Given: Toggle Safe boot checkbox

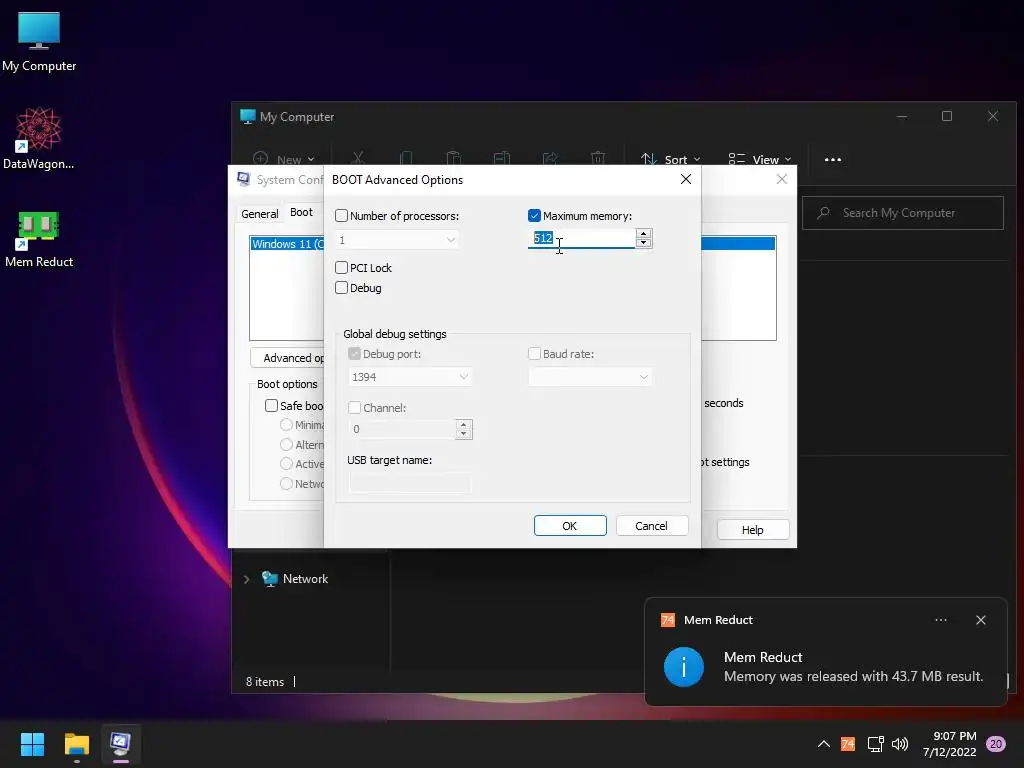Looking at the screenshot, I should pyautogui.click(x=272, y=406).
